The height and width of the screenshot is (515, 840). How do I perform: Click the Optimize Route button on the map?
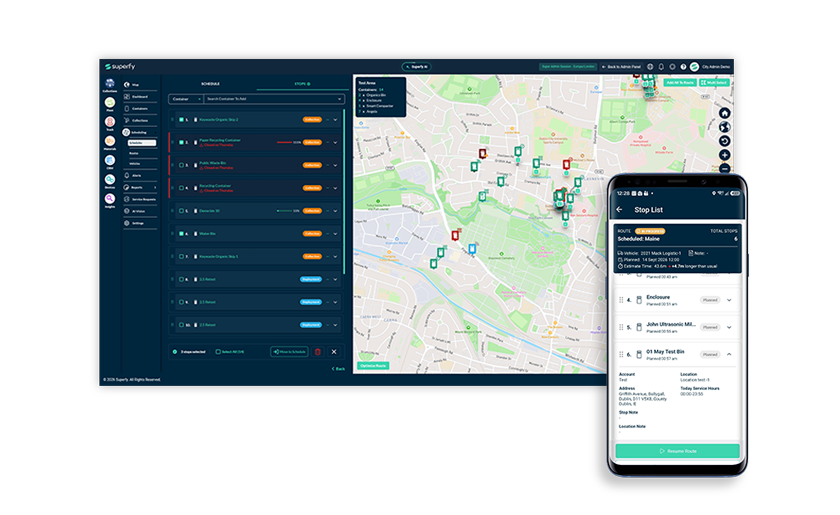[373, 365]
